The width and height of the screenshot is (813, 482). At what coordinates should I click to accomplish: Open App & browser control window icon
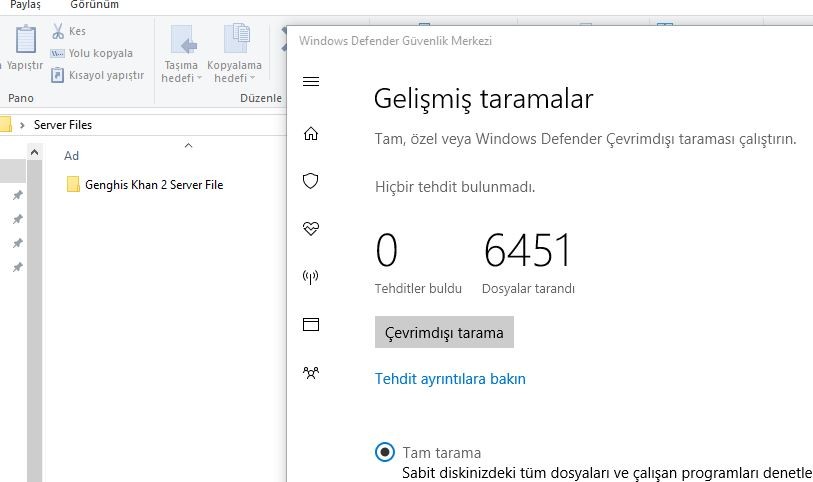(311, 324)
